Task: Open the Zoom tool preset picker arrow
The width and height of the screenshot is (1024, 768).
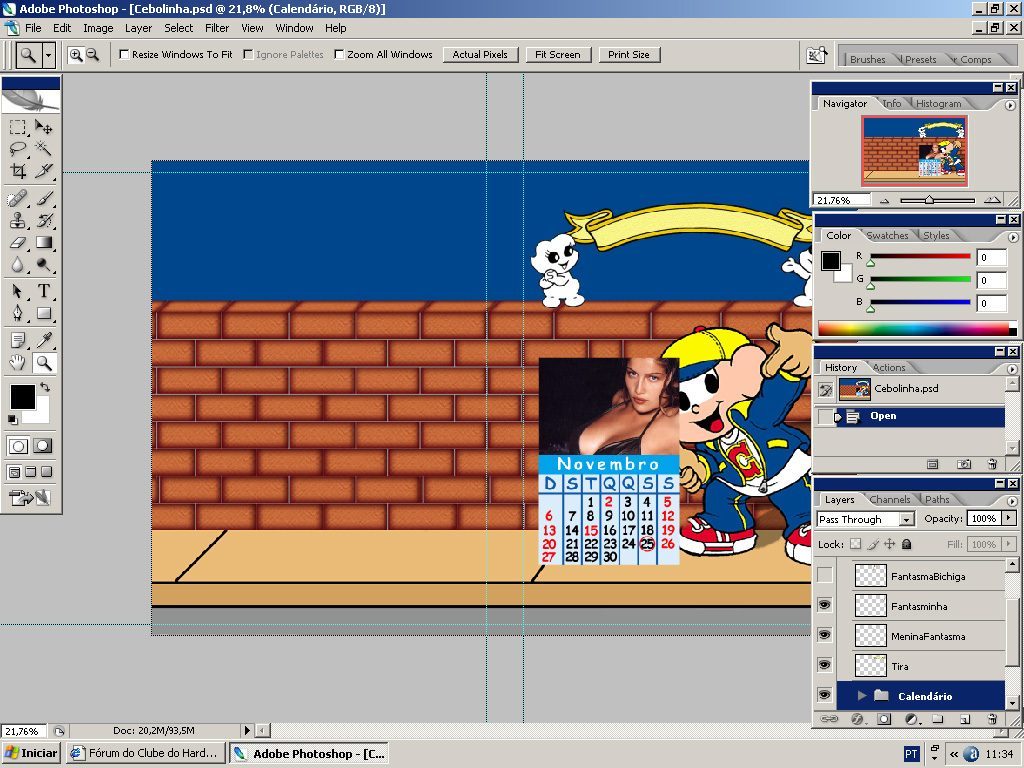Action: point(48,56)
